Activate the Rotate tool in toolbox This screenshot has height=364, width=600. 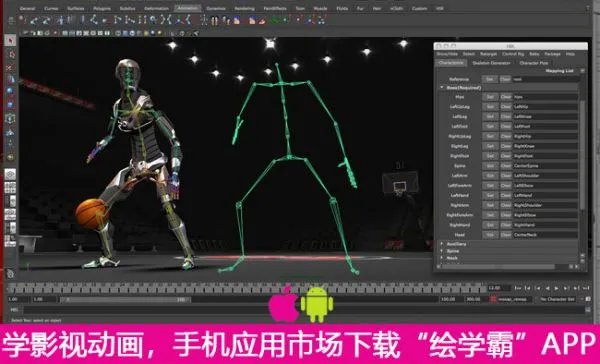click(x=11, y=92)
